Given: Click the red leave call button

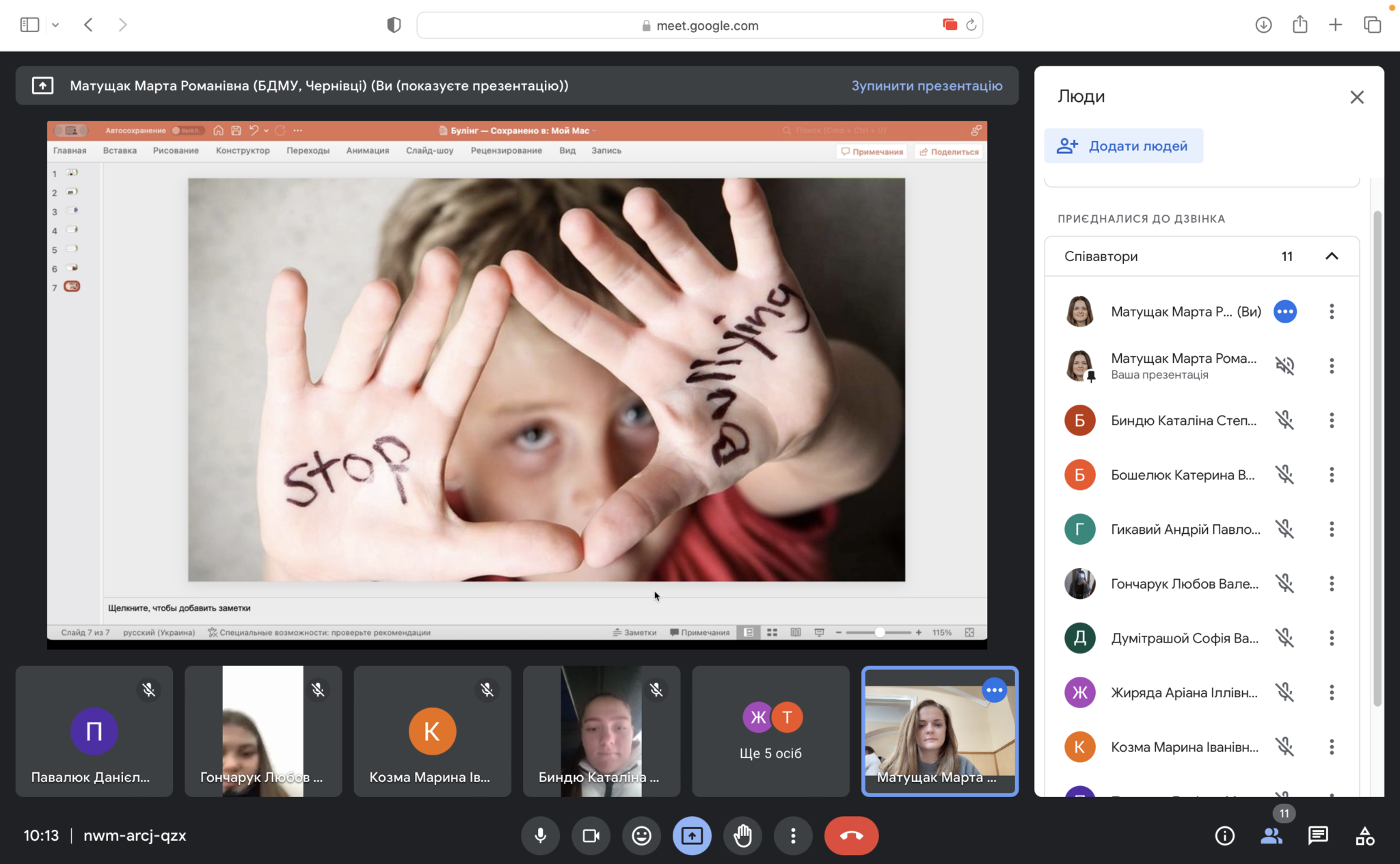Looking at the screenshot, I should coord(851,835).
